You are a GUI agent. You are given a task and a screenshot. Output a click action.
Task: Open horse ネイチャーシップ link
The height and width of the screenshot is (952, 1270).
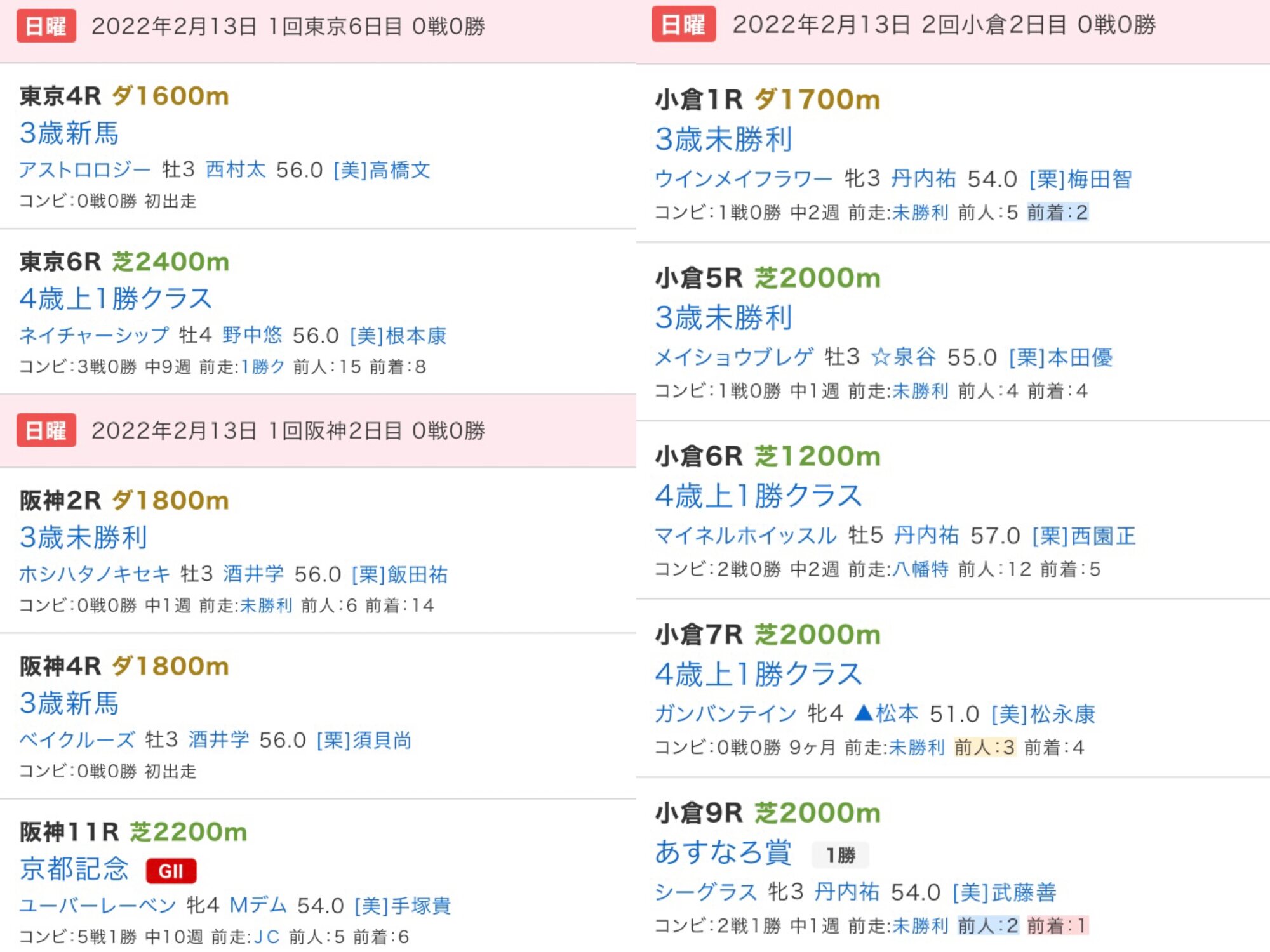tap(94, 336)
